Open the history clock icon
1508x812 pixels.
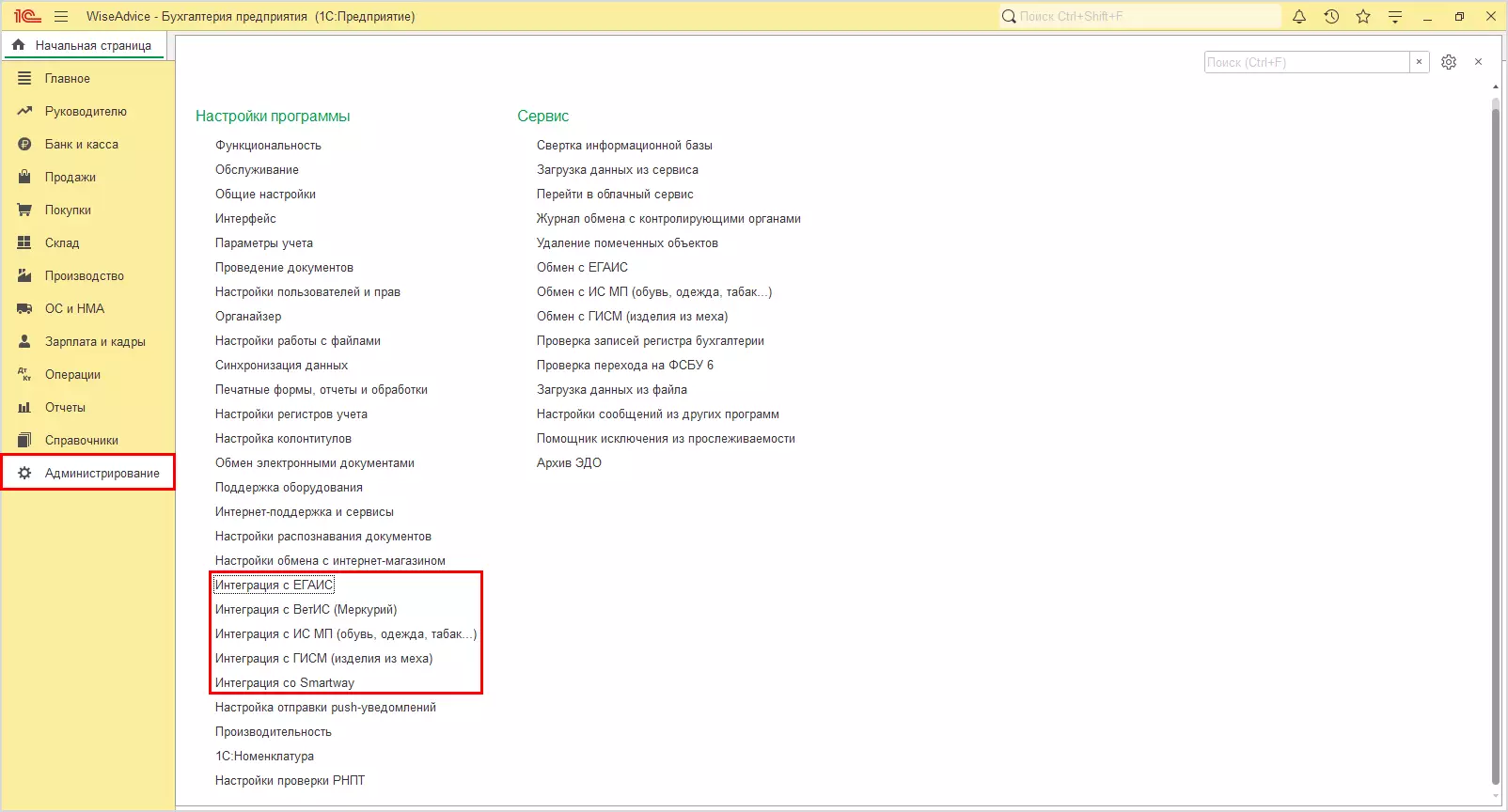pos(1331,17)
